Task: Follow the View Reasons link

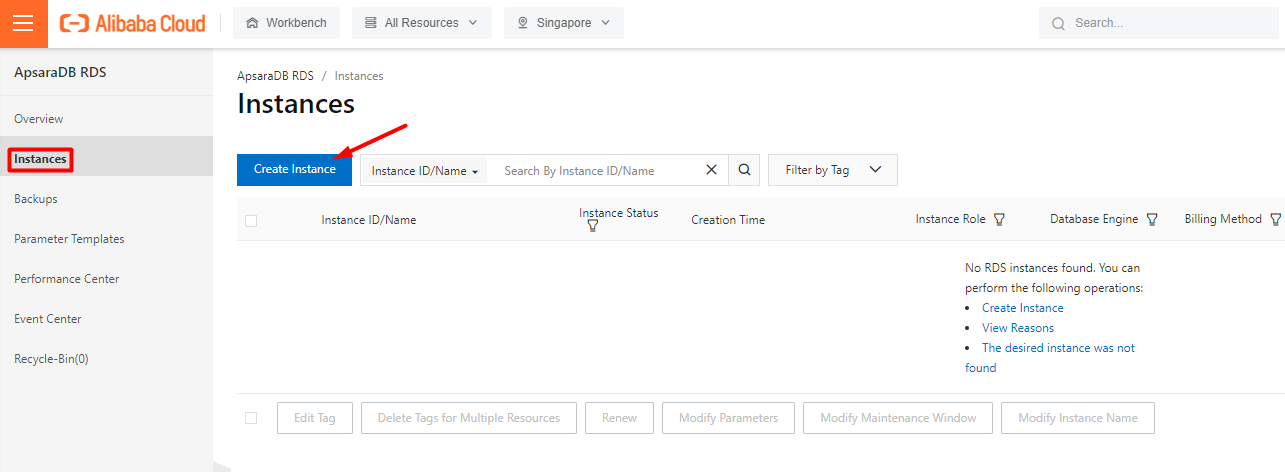Action: click(1017, 328)
